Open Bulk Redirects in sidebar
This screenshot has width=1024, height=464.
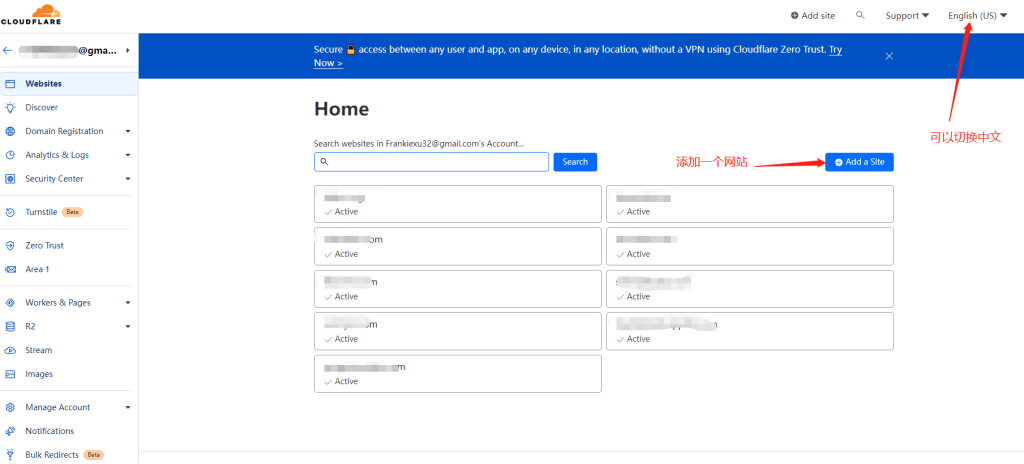click(50, 455)
